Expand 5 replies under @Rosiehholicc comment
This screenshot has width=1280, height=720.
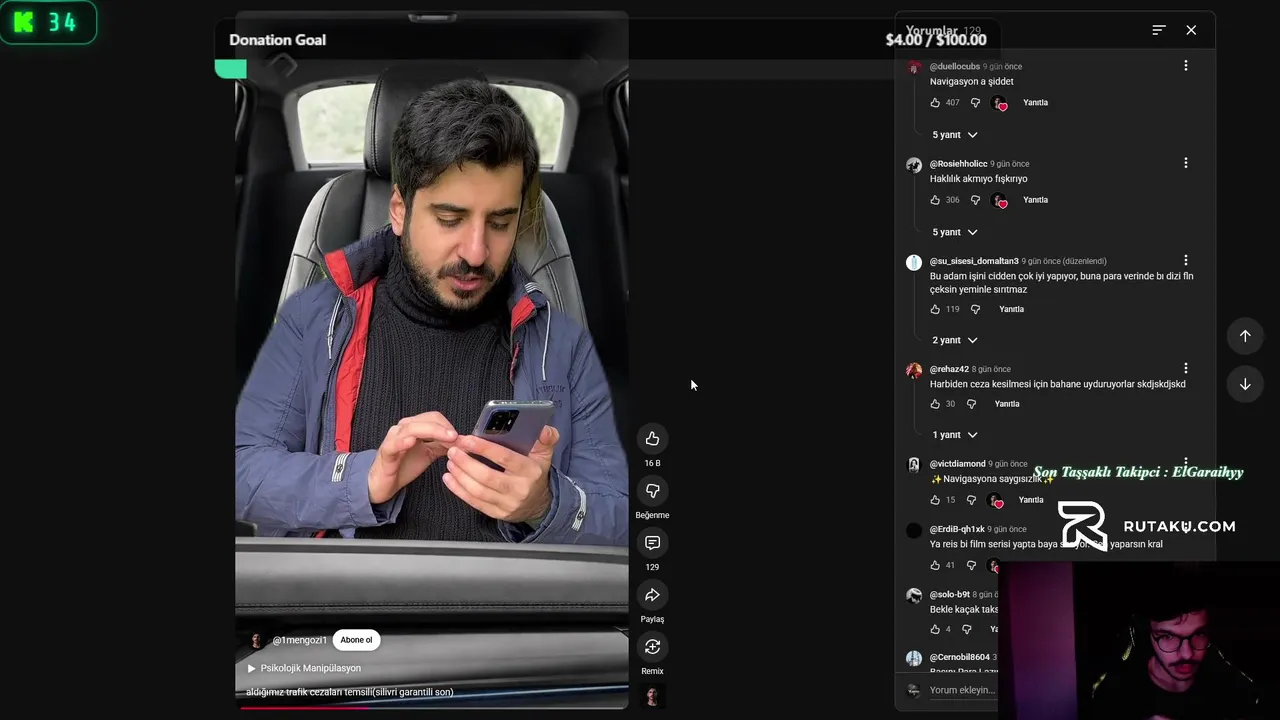(955, 232)
